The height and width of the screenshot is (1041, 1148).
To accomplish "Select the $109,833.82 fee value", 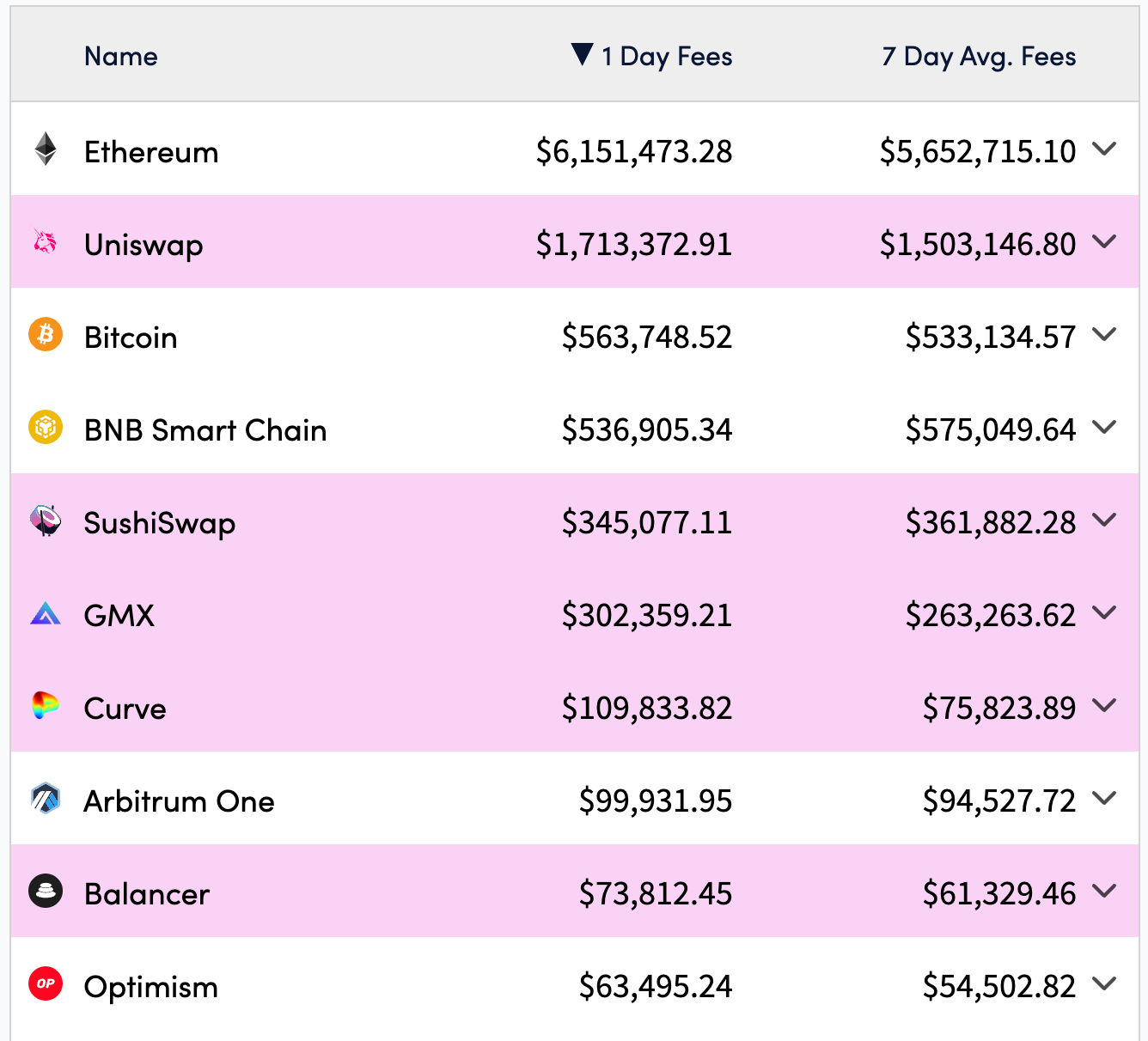I will click(x=647, y=709).
